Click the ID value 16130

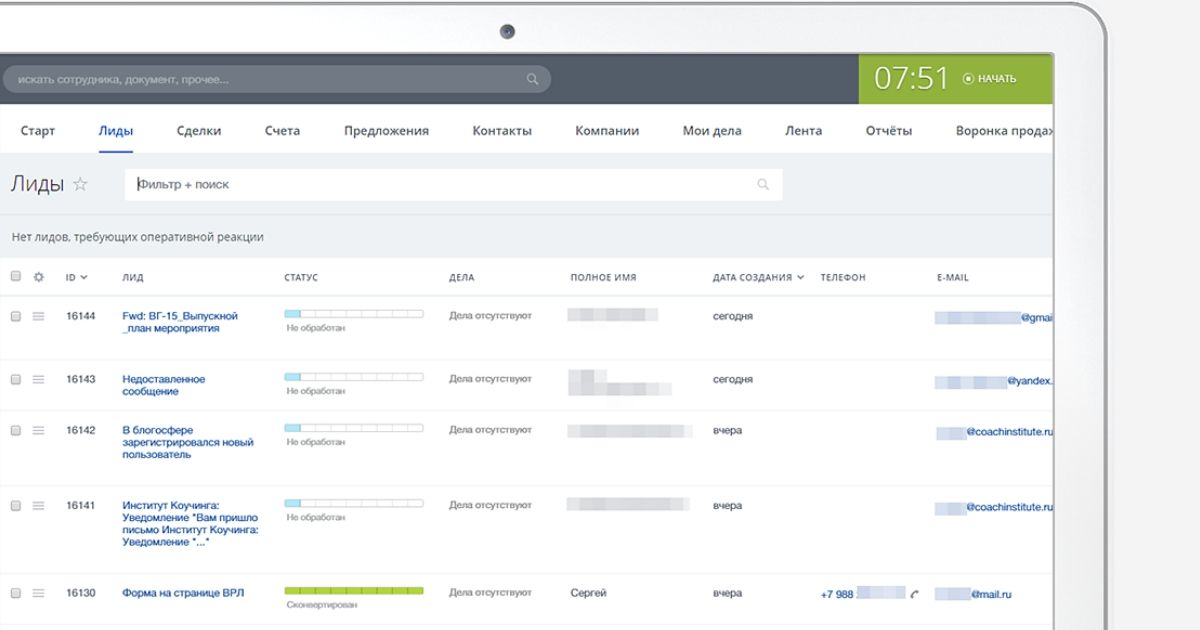(81, 593)
